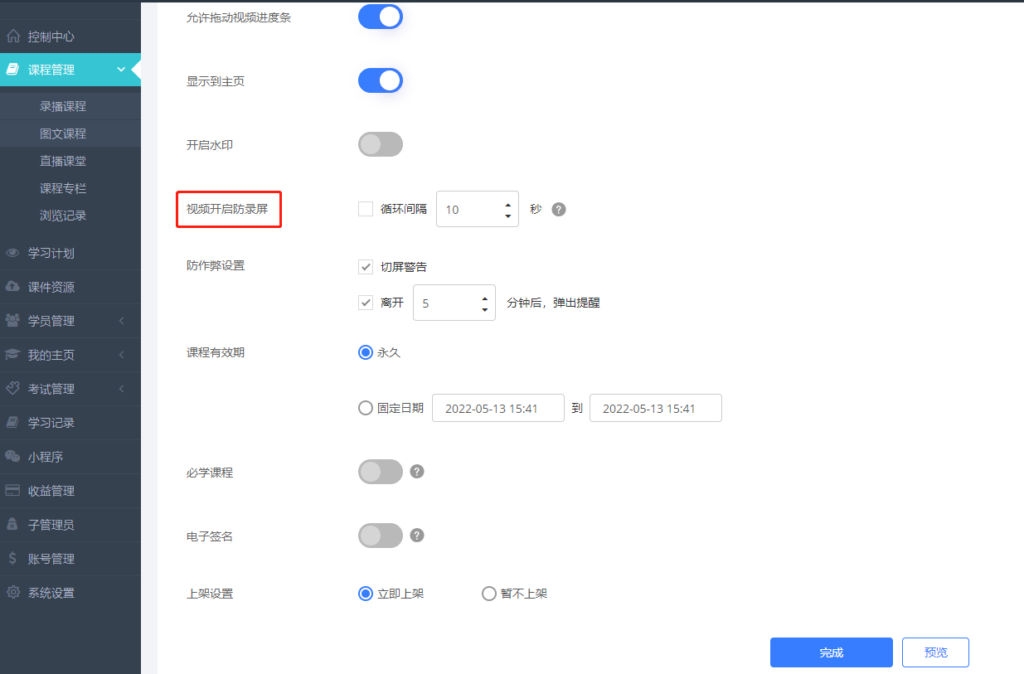Check the 循环间隔 checkbox
The height and width of the screenshot is (674, 1024).
coord(366,209)
